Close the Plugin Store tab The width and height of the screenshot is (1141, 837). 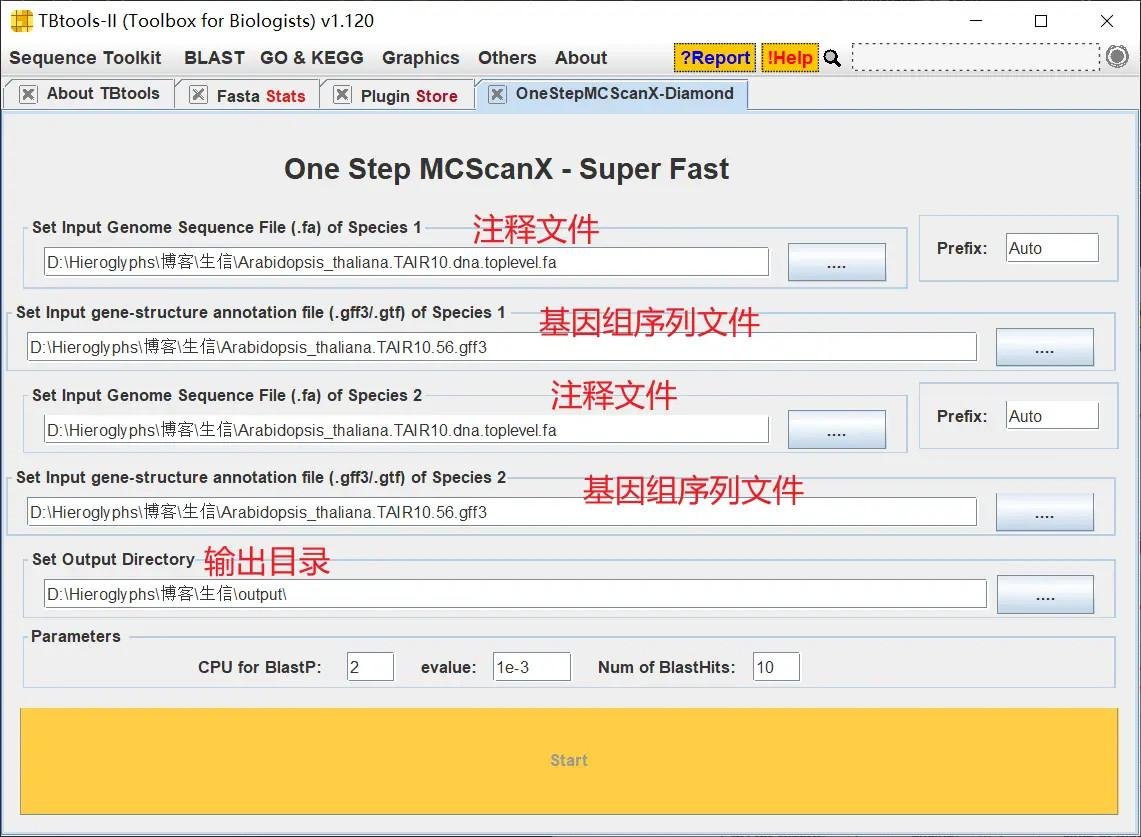point(342,95)
